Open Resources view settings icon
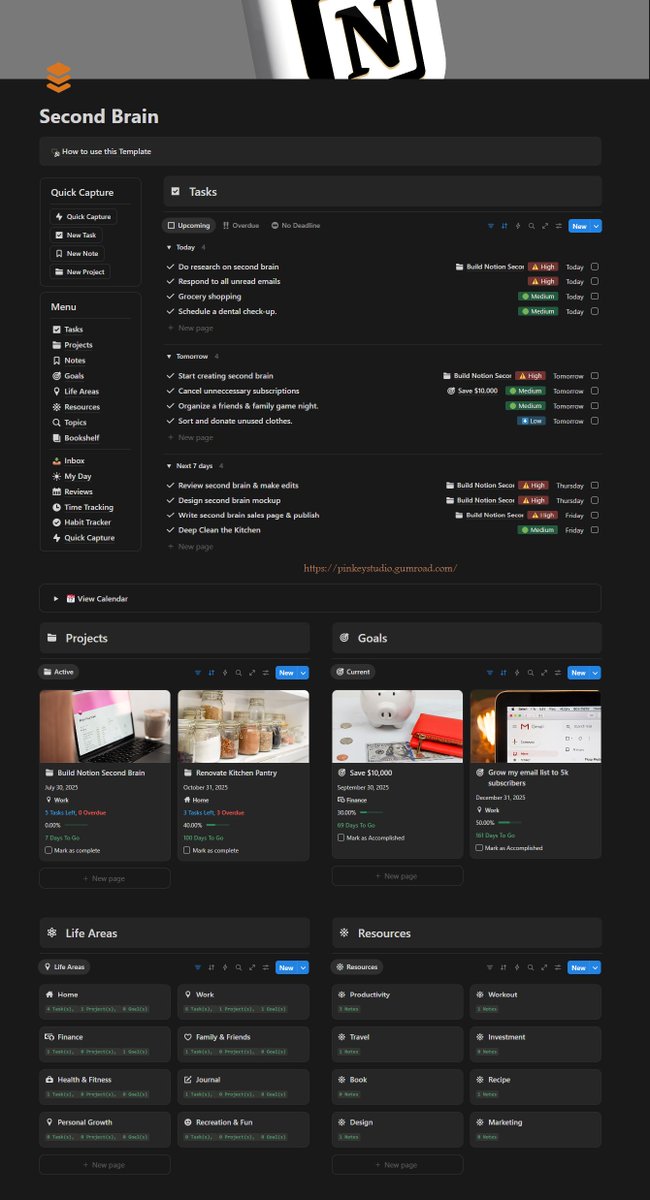650x1200 pixels. (558, 968)
